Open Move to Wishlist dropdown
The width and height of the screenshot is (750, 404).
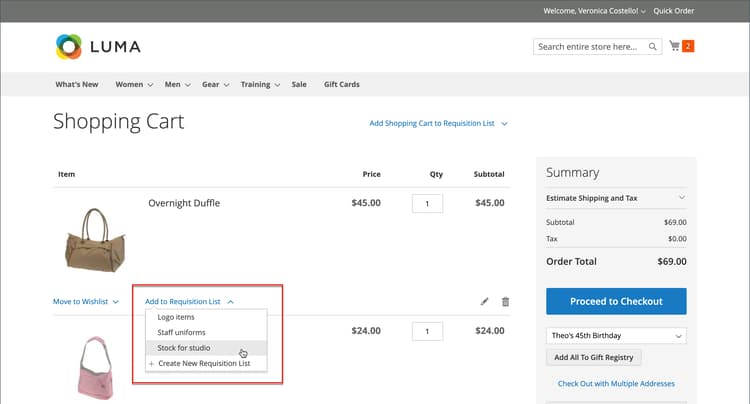[86, 302]
